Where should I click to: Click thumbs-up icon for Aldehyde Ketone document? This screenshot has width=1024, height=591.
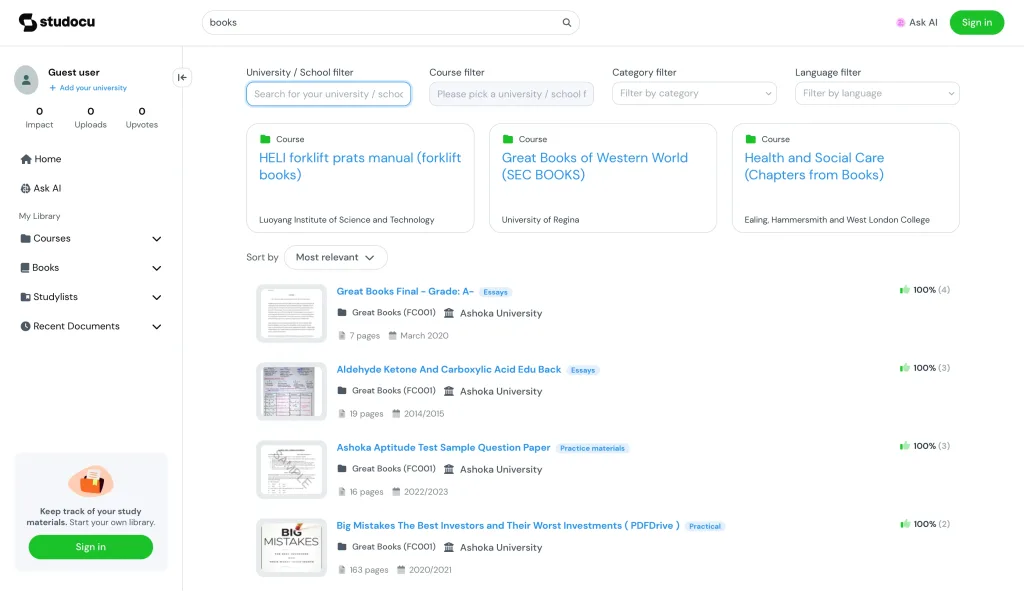[904, 368]
